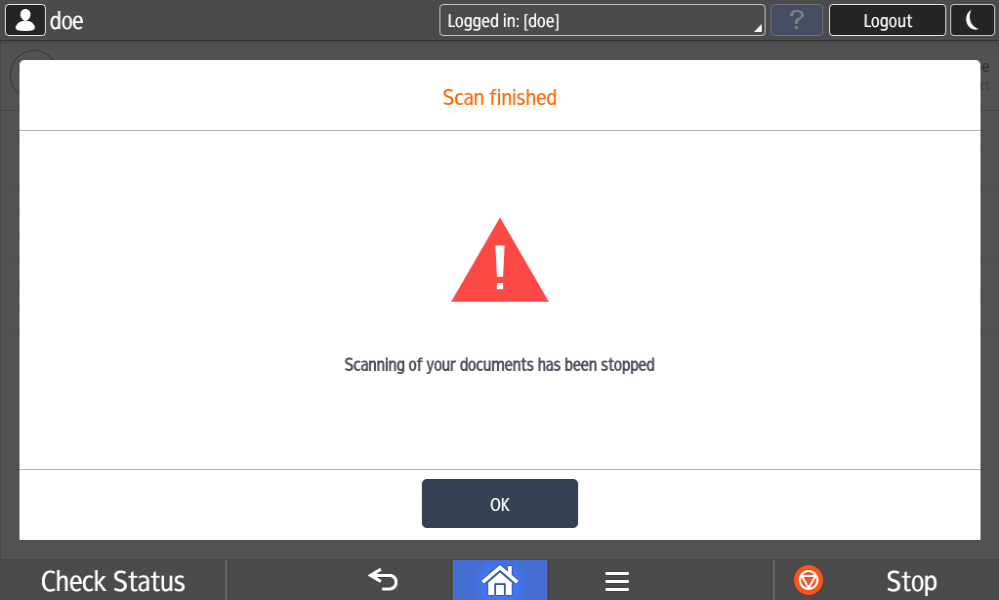Viewport: 999px width, 600px height.
Task: Click the orange Stop icon
Action: point(809,580)
